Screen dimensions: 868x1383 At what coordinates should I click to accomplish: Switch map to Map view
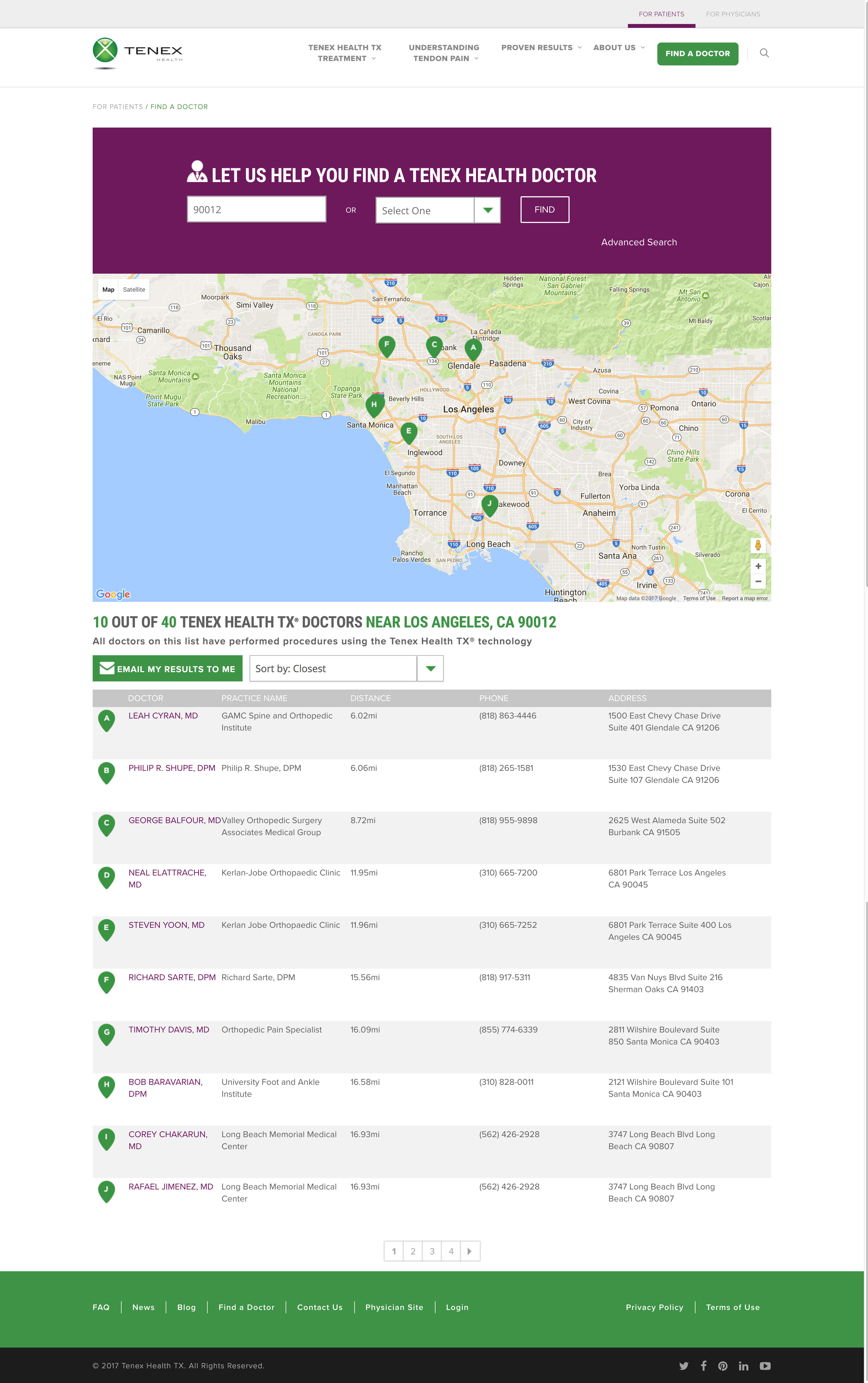pyautogui.click(x=108, y=289)
